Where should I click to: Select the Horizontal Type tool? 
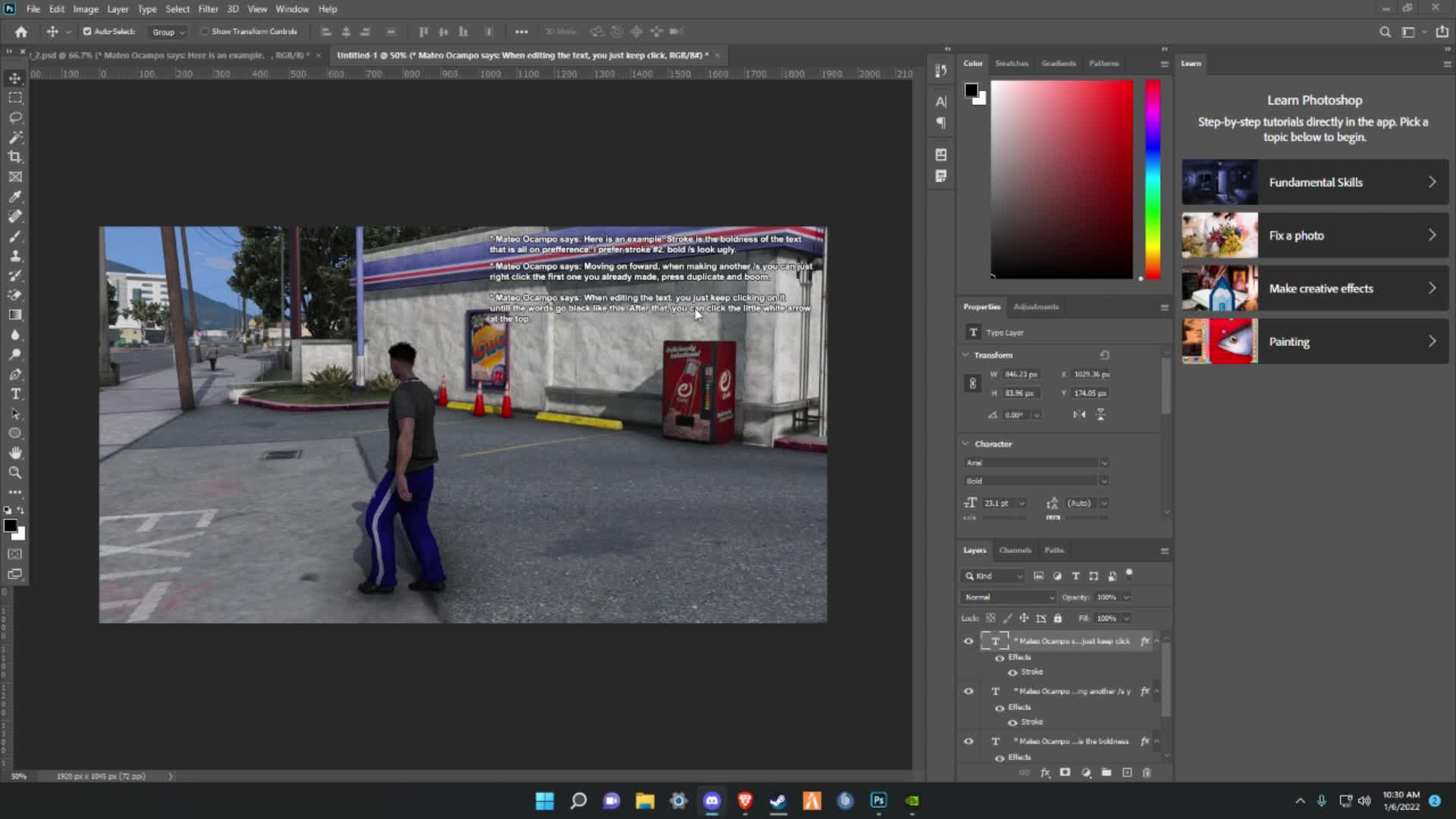[15, 394]
